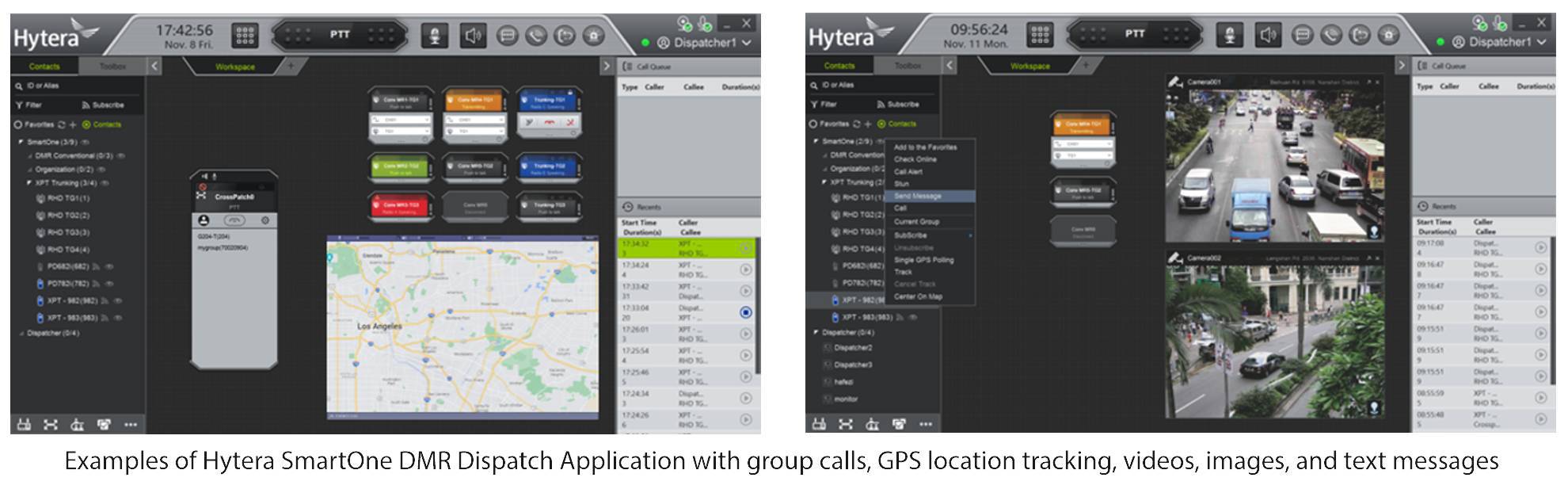This screenshot has width=1568, height=489.
Task: Click the phone call icon in right screenshot
Action: point(1332,35)
